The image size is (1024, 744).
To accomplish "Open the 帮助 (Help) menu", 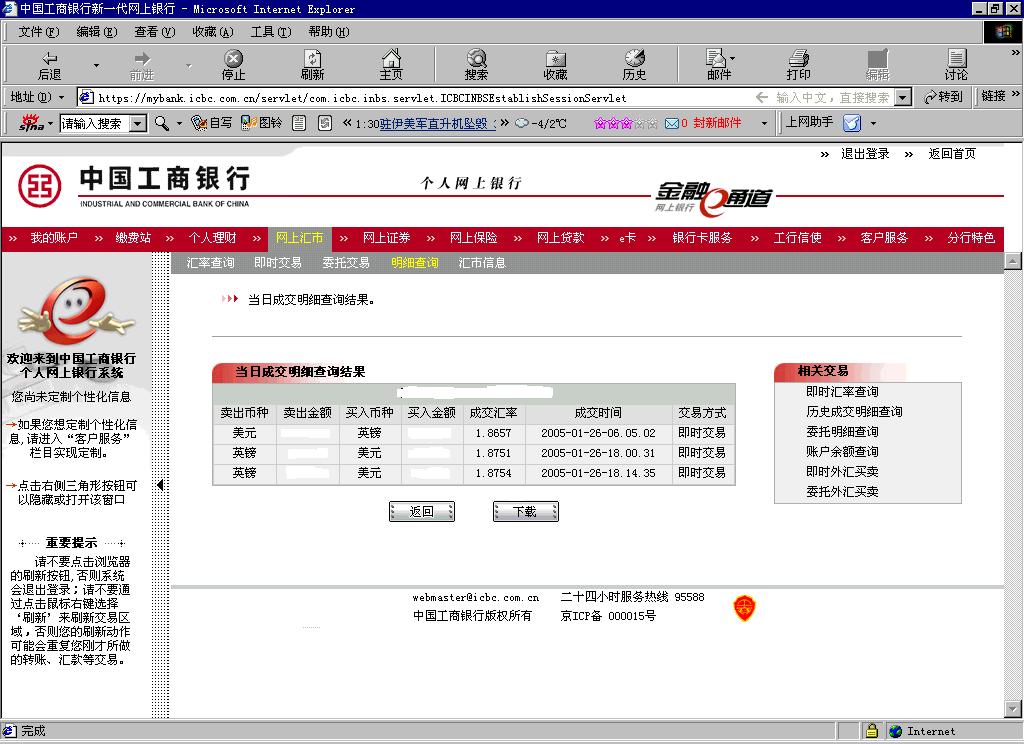I will pos(329,31).
